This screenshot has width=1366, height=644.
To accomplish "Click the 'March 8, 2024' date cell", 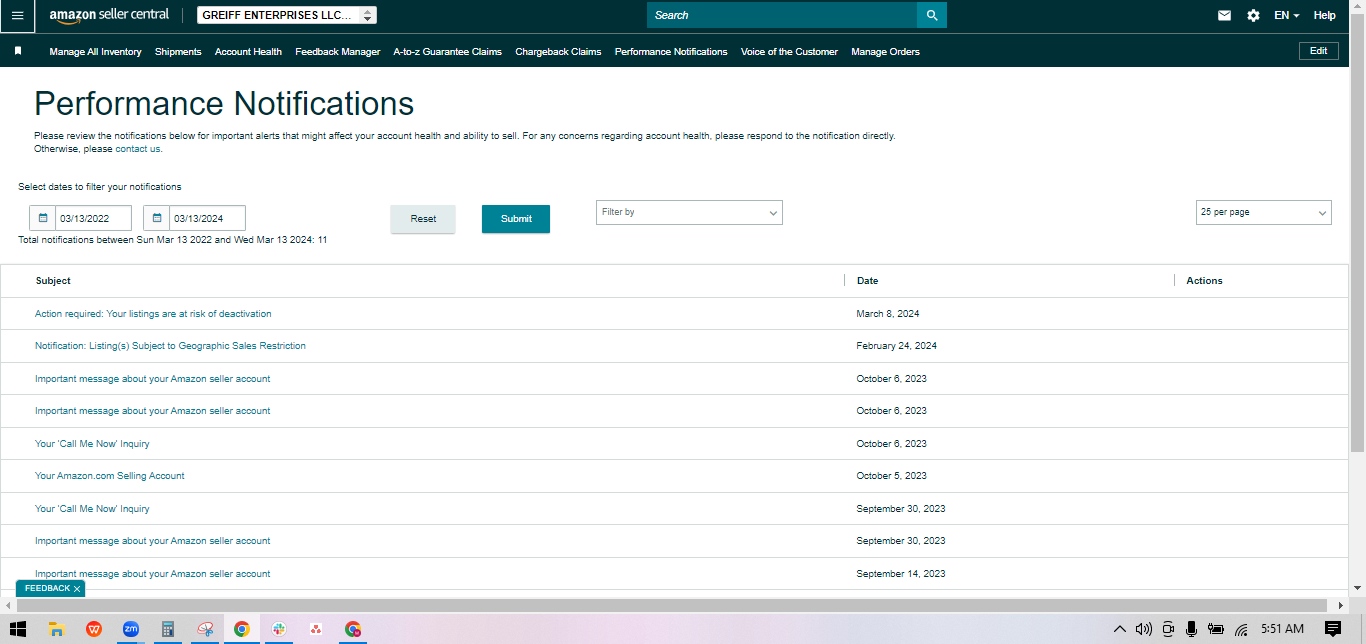I will 888,314.
